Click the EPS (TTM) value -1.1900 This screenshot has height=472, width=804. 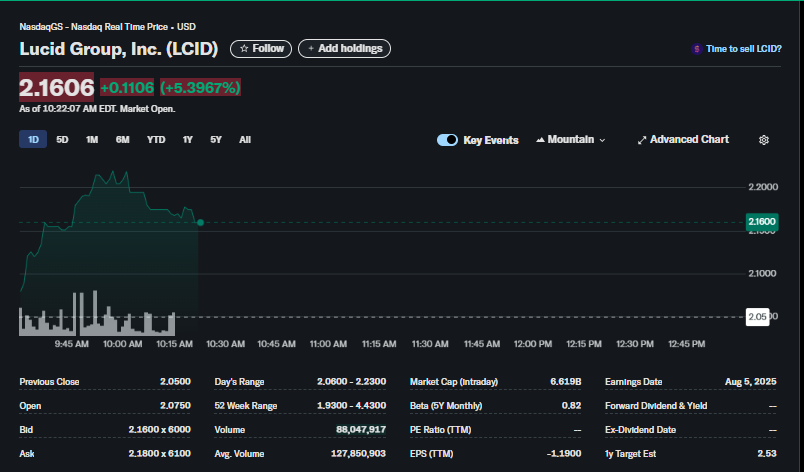564,454
